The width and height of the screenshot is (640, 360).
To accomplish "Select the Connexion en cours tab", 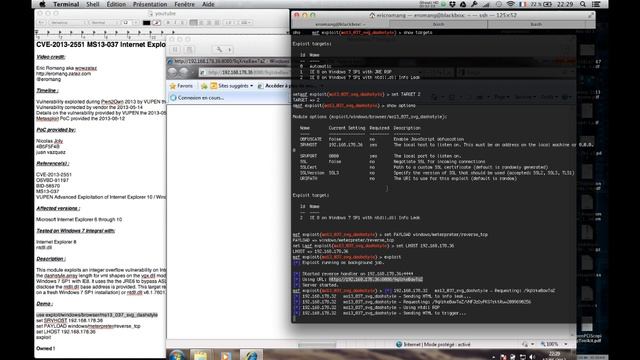I will 229,98.
